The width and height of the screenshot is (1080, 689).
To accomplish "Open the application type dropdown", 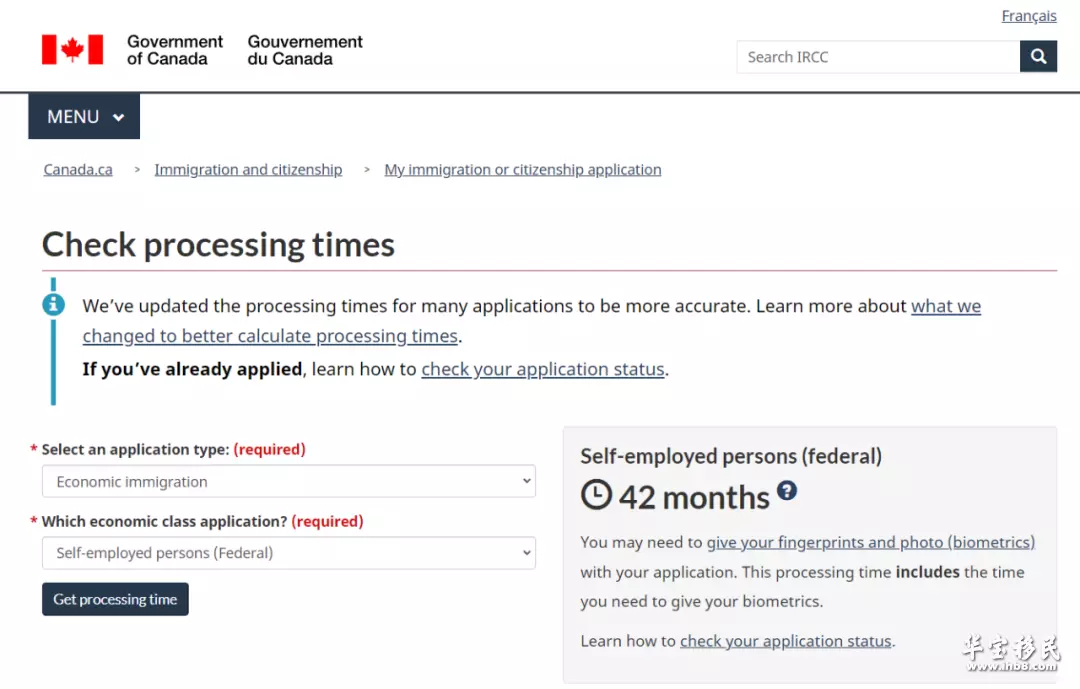I will point(289,481).
